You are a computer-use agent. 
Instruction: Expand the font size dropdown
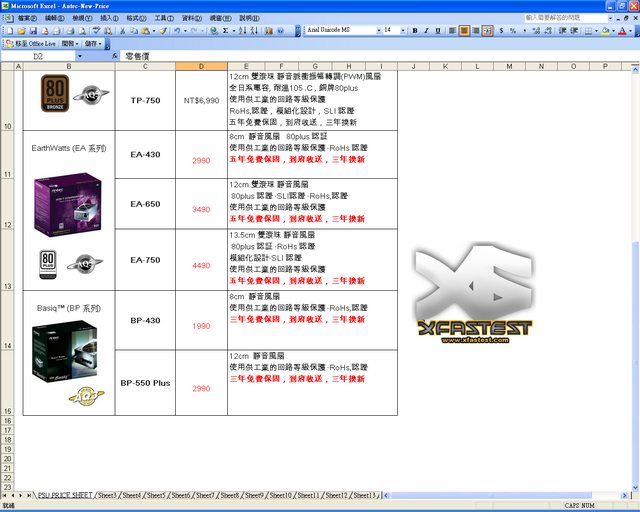[x=403, y=31]
